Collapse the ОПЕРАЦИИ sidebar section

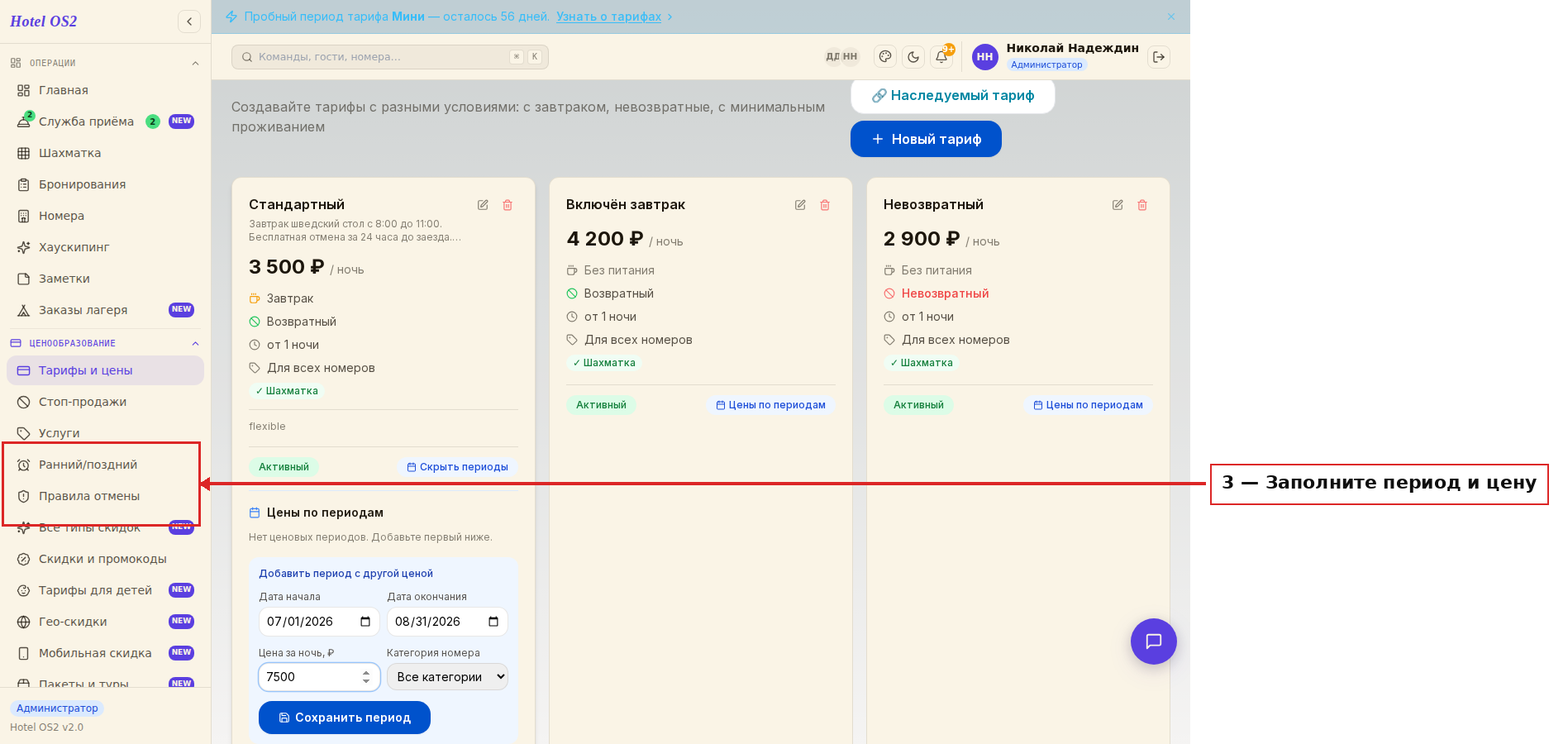click(196, 64)
